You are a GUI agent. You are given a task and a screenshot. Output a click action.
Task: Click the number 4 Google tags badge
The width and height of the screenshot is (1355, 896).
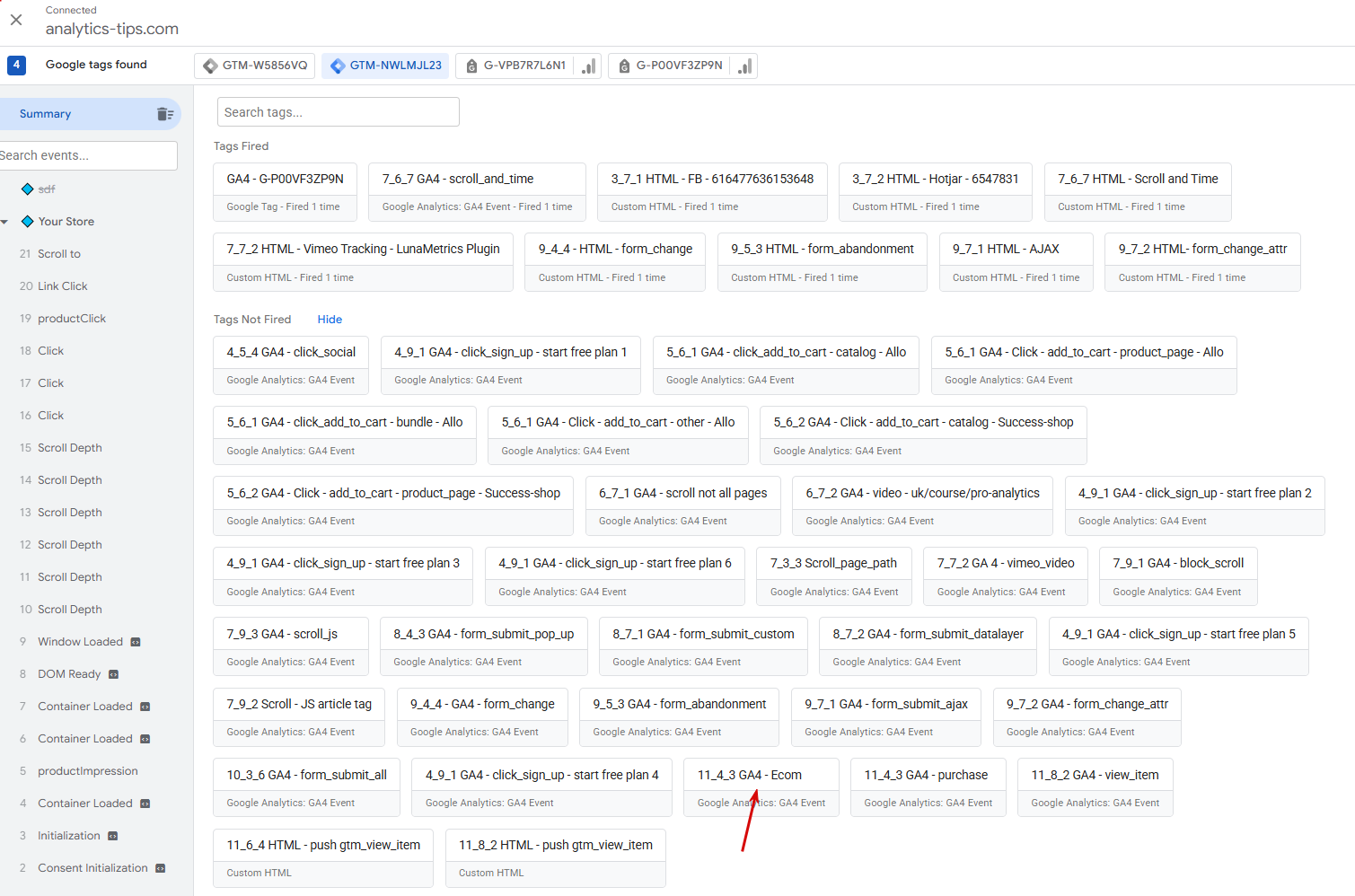pos(16,65)
